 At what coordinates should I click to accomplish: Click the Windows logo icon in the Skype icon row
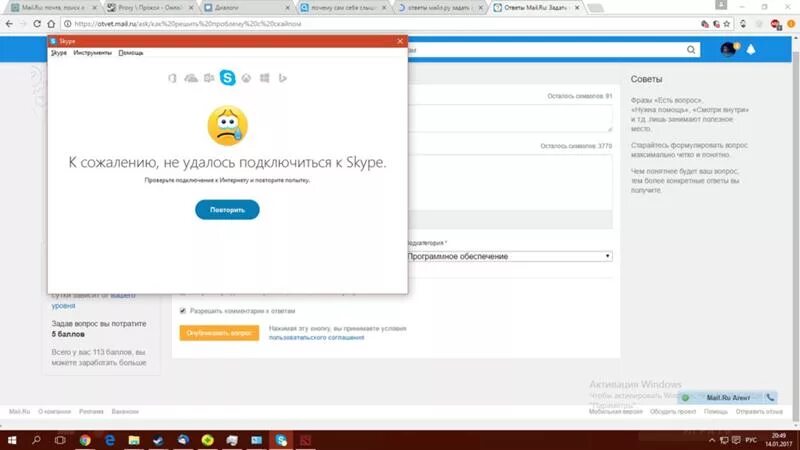[264, 78]
